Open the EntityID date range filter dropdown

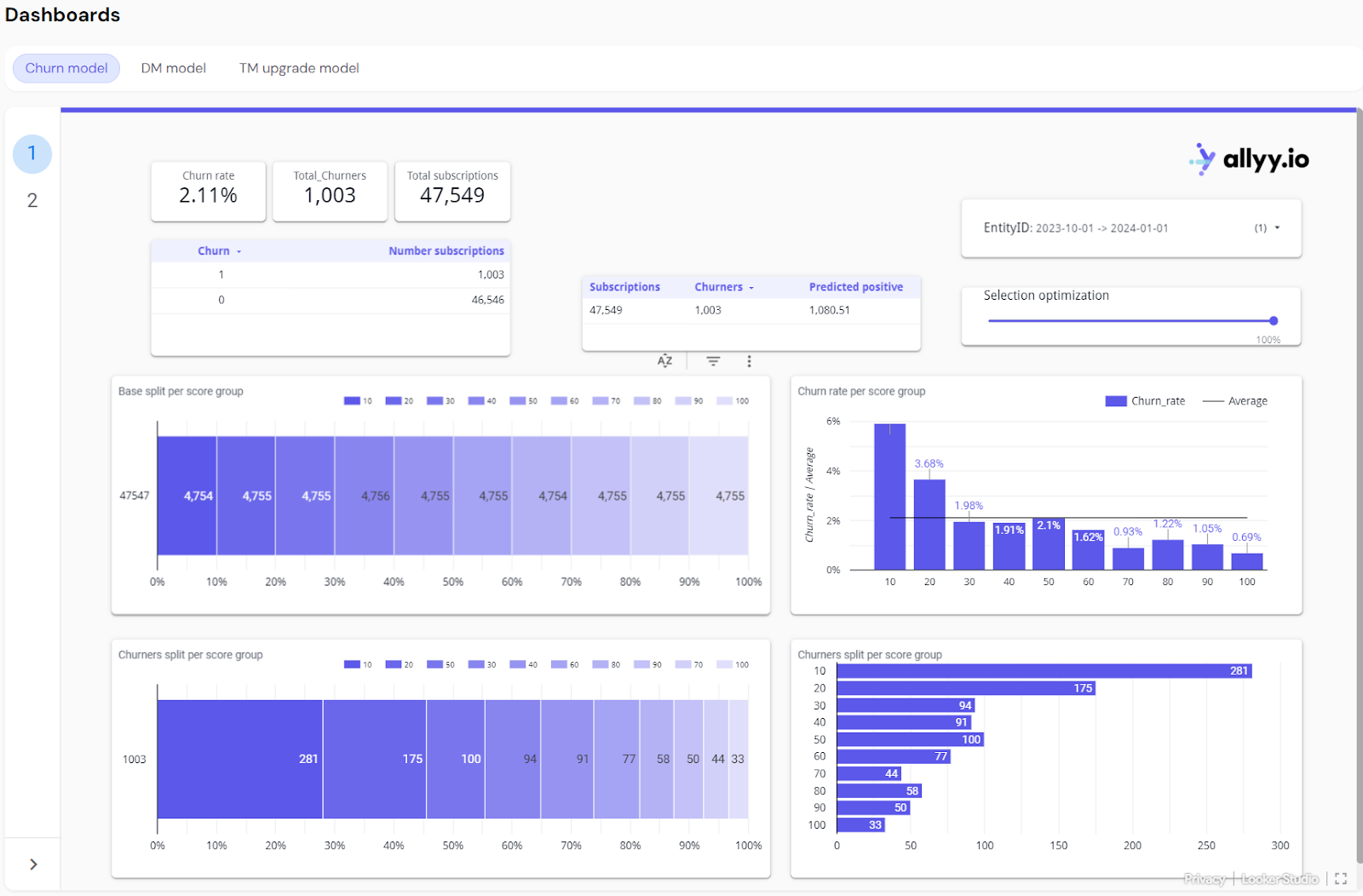click(1275, 227)
